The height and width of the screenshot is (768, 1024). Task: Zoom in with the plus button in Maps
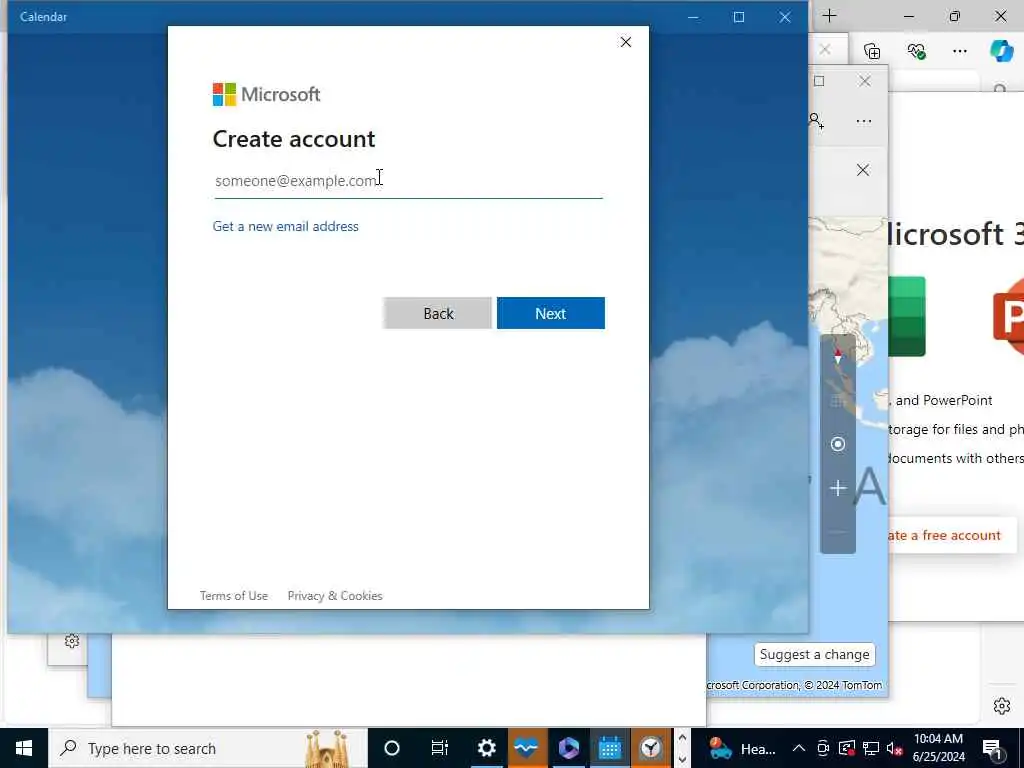point(838,488)
